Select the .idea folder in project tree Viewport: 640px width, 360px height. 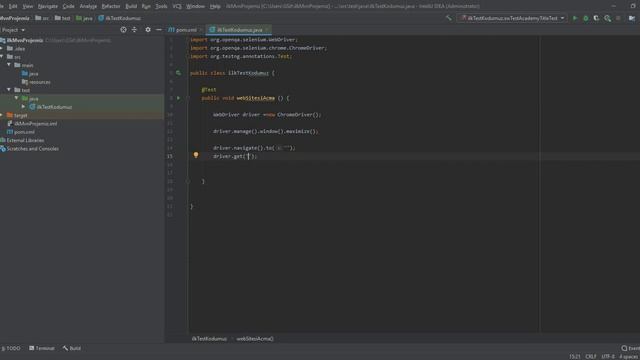(x=16, y=49)
